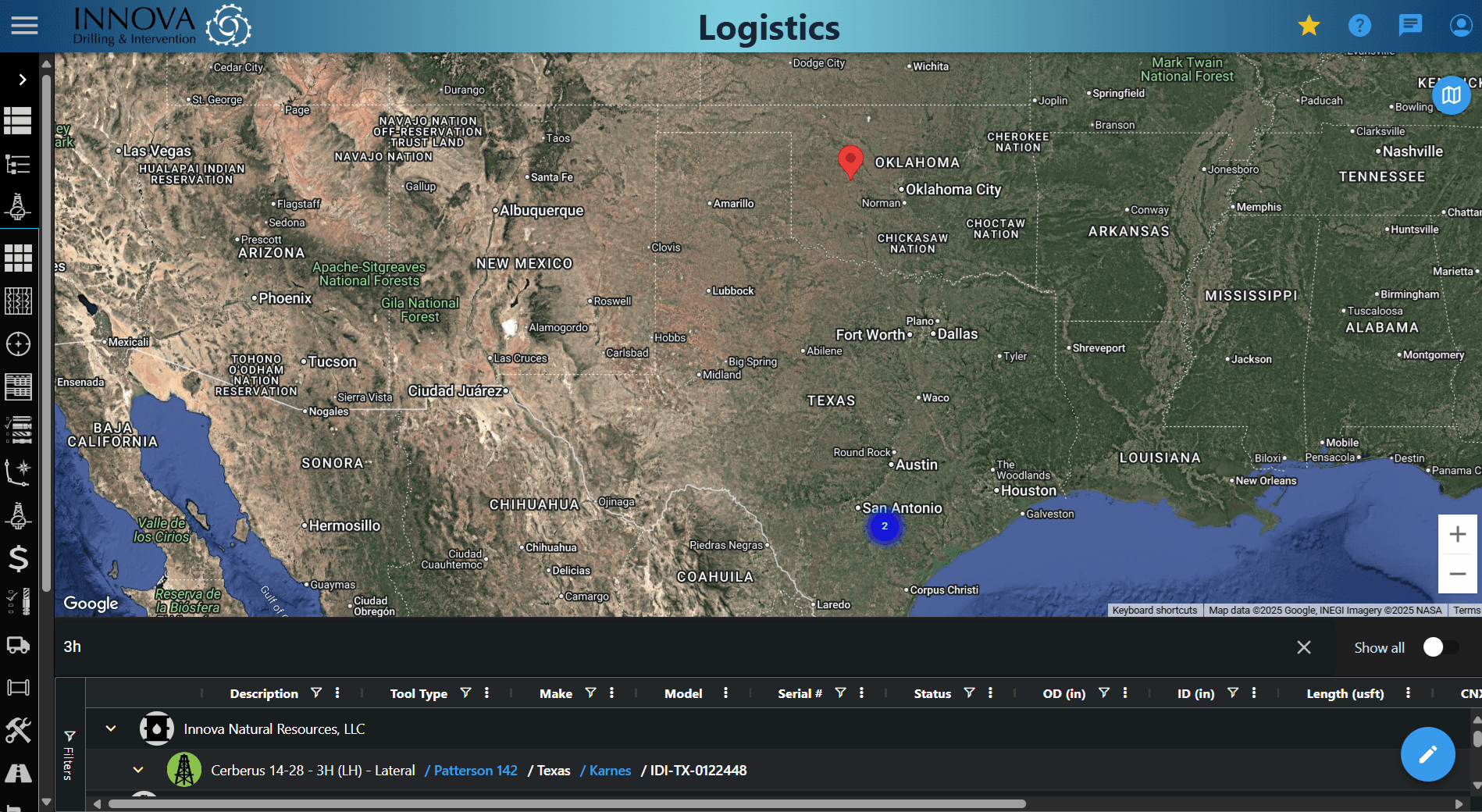The image size is (1482, 812).
Task: Open ID (in) column options menu
Action: pyautogui.click(x=1254, y=693)
